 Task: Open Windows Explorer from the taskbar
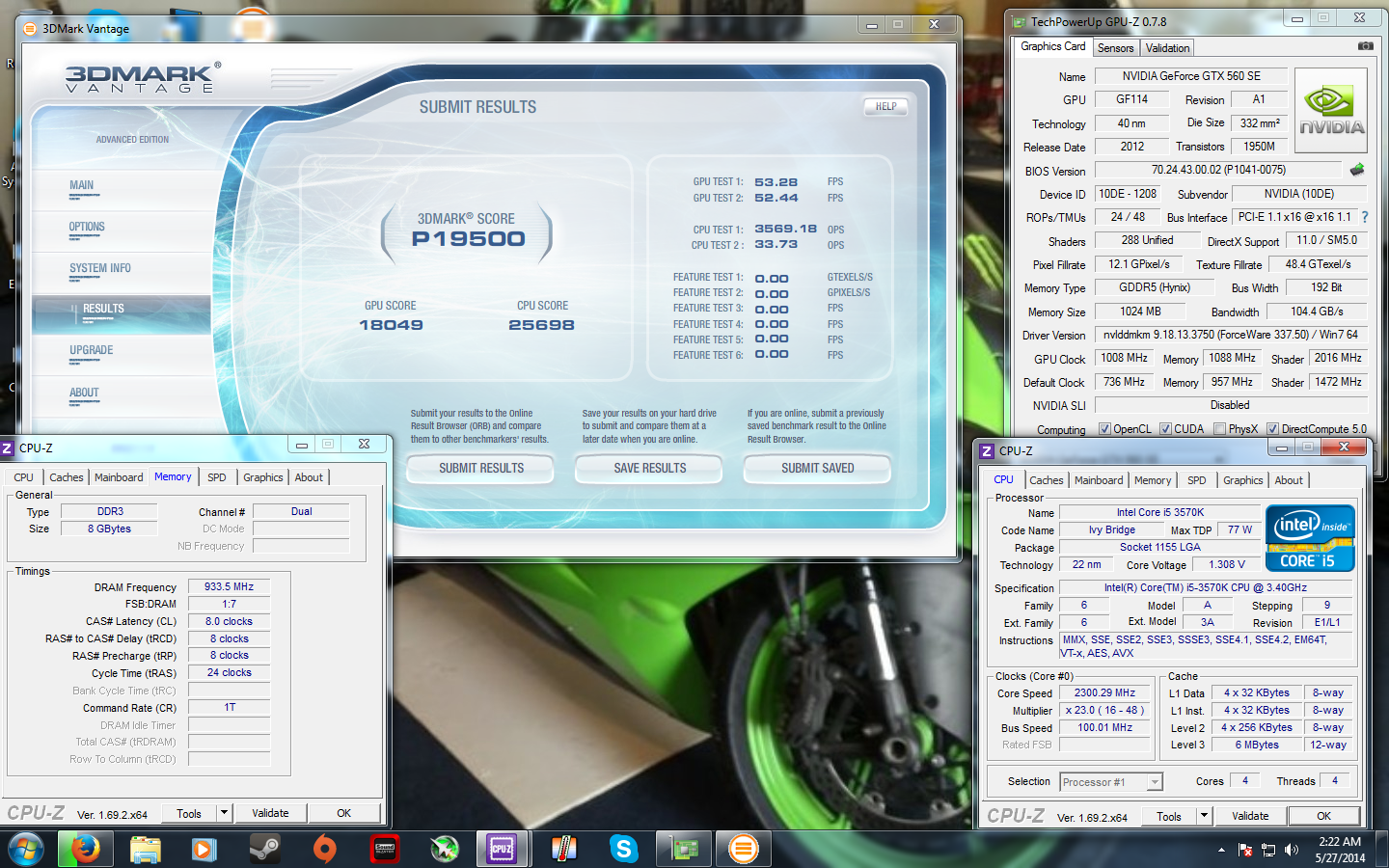click(146, 849)
